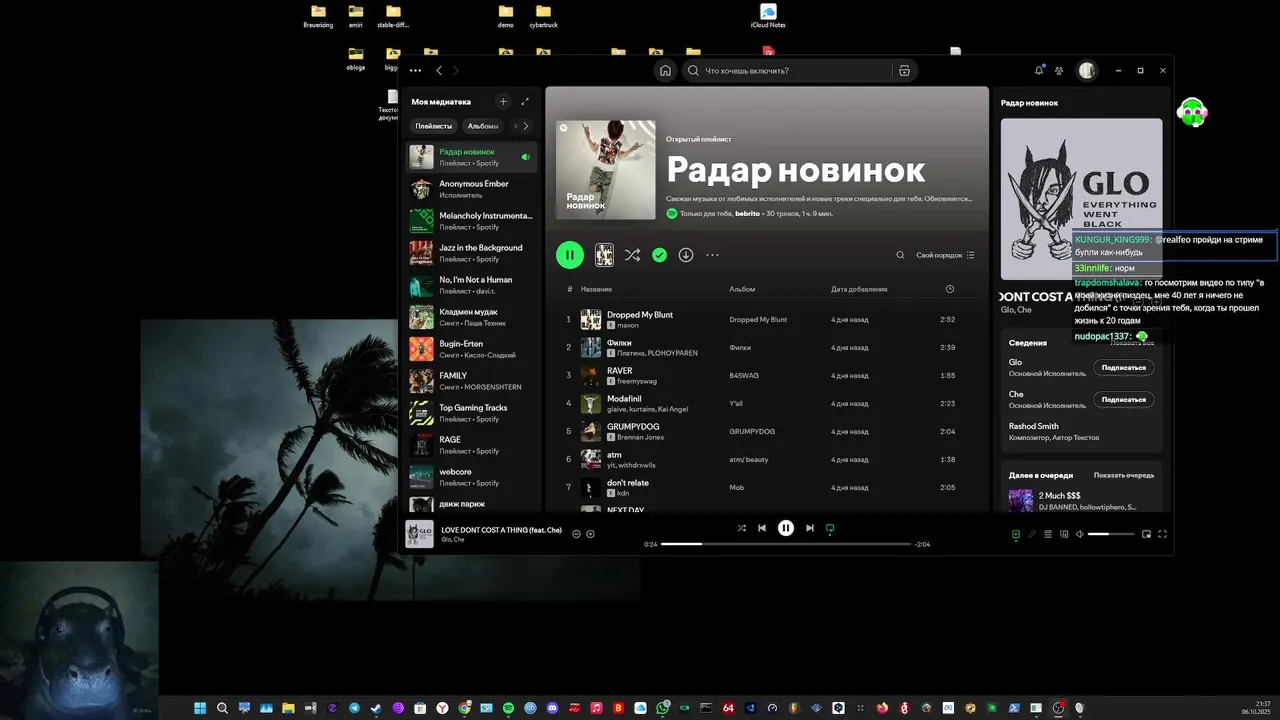The width and height of the screenshot is (1280, 720).
Task: Open the Jazz in the Background playlist
Action: click(x=472, y=253)
